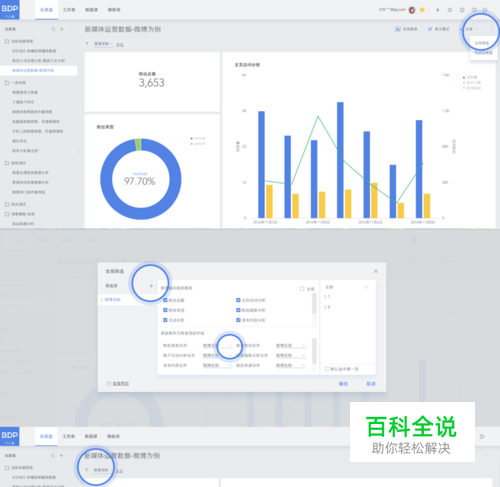
Task: Open the field dropdown beside 粉丝类型合并
Action: pyautogui.click(x=217, y=346)
